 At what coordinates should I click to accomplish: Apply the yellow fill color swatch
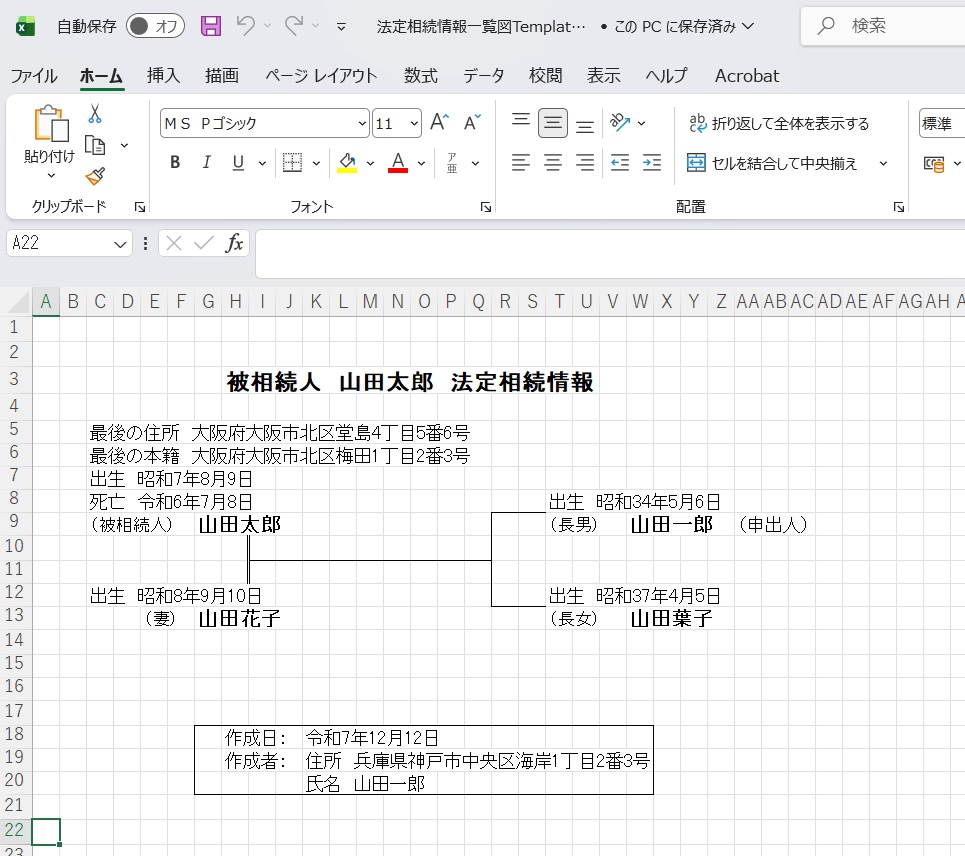(x=347, y=163)
